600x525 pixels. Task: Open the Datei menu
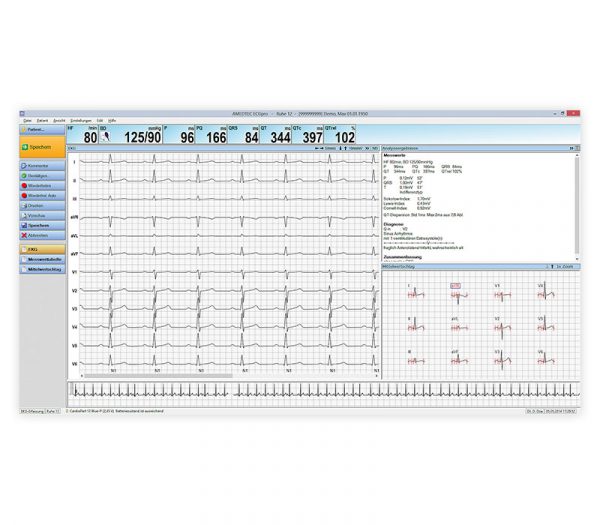pyautogui.click(x=27, y=121)
